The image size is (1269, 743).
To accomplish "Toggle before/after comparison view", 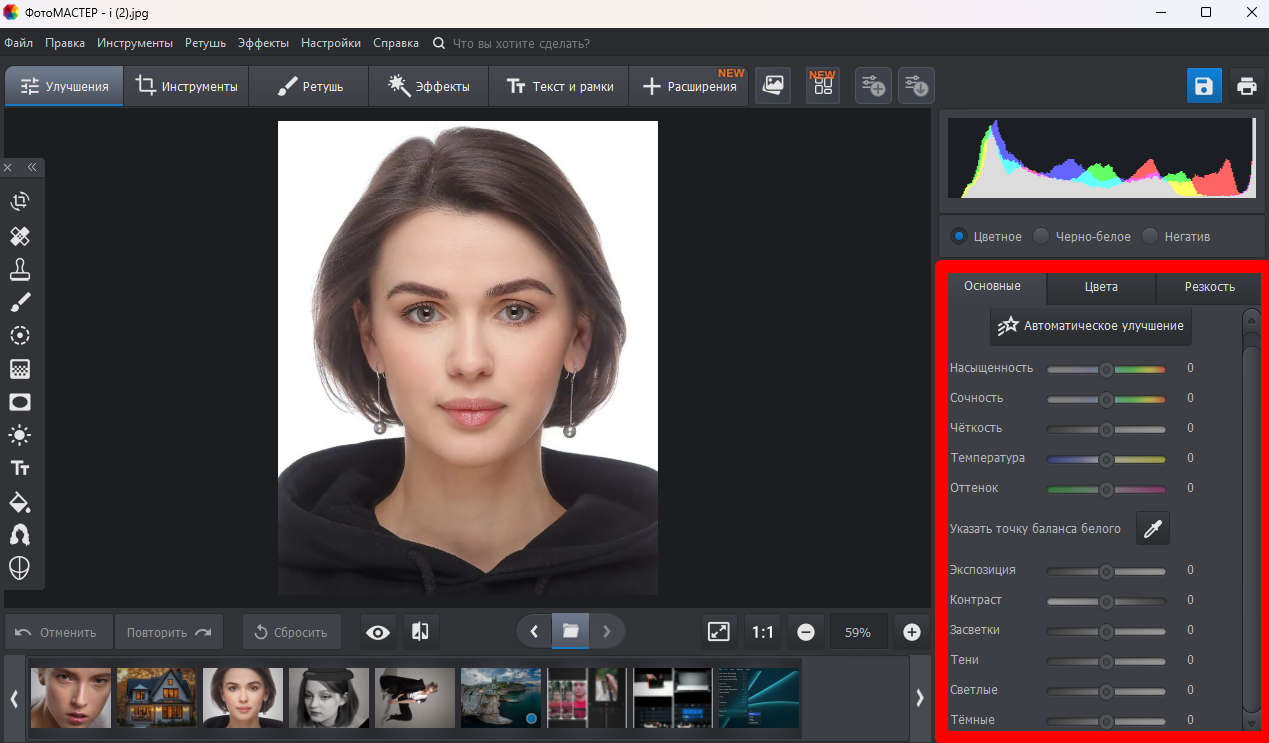I will 421,632.
